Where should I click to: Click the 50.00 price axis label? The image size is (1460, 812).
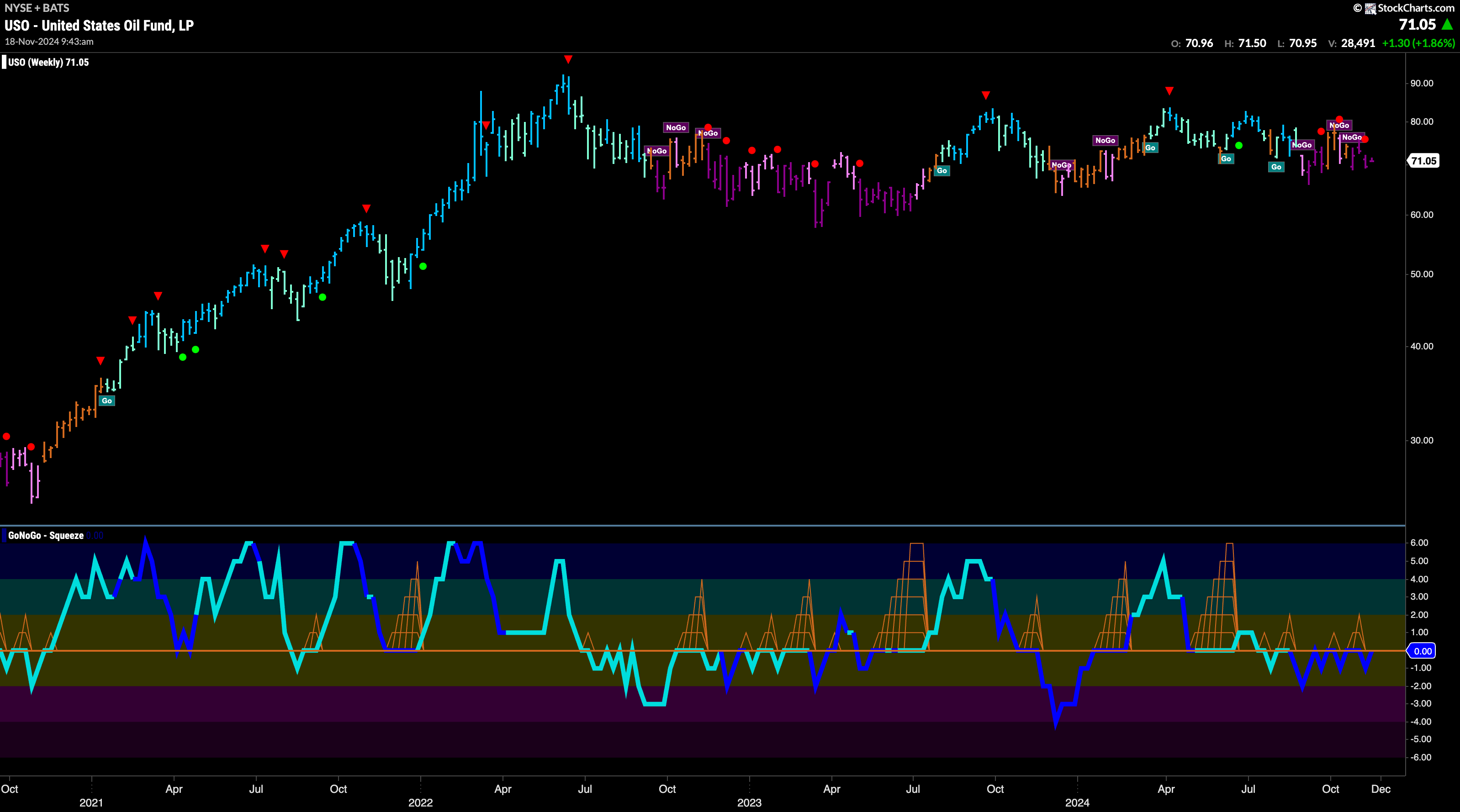click(1422, 274)
